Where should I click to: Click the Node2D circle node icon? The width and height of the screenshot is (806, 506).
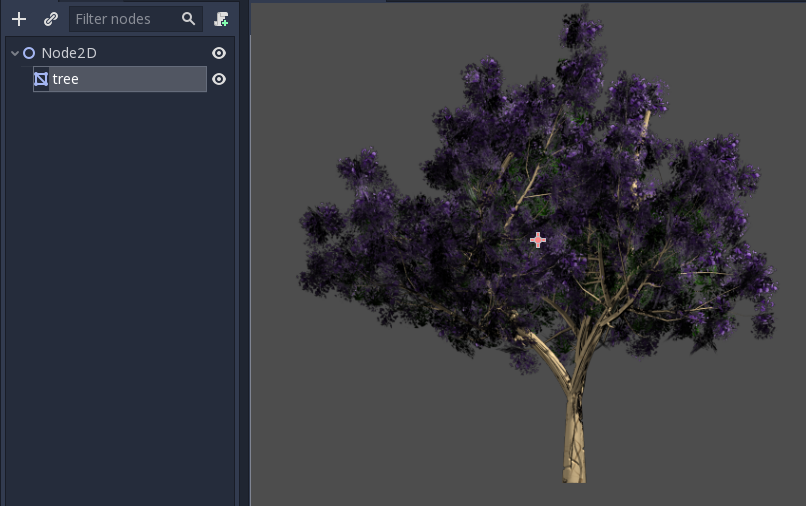[x=29, y=53]
